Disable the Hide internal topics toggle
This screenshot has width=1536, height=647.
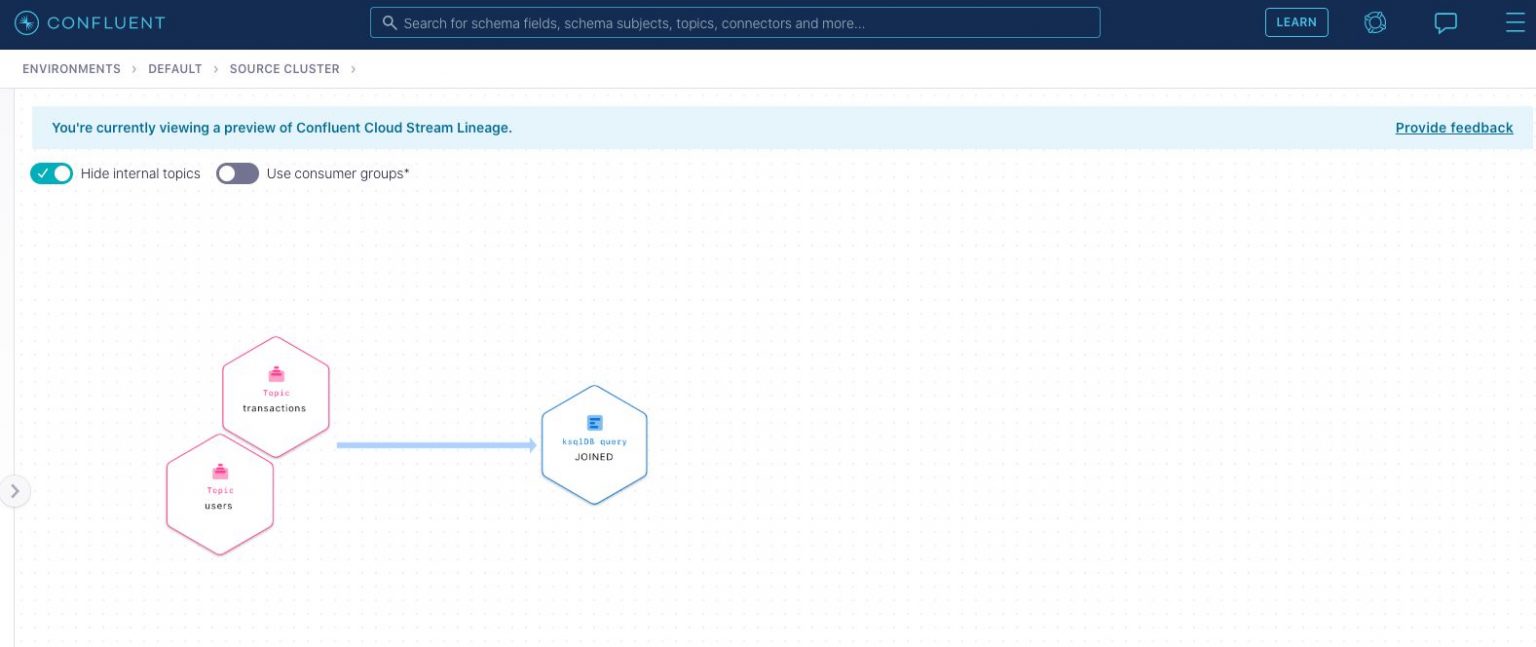click(52, 173)
